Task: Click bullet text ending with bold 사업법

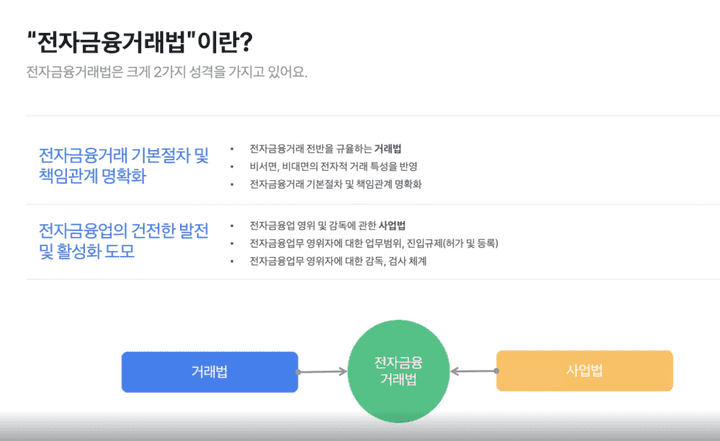Action: [327, 226]
